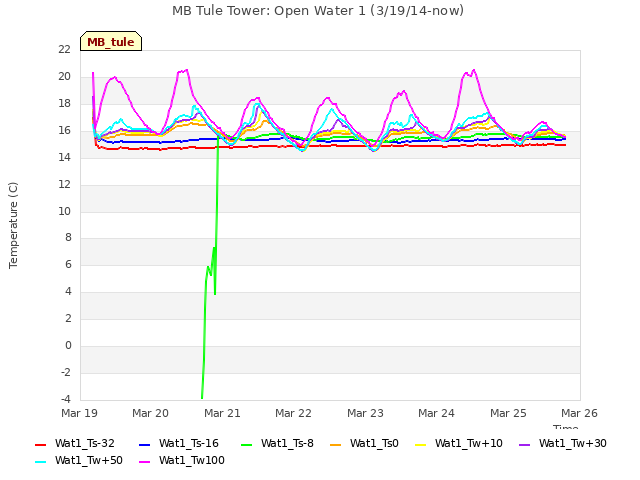Image resolution: width=640 pixels, height=480 pixels.
Task: Click the 'Mar 21' x-axis tick label
Action: tap(222, 413)
